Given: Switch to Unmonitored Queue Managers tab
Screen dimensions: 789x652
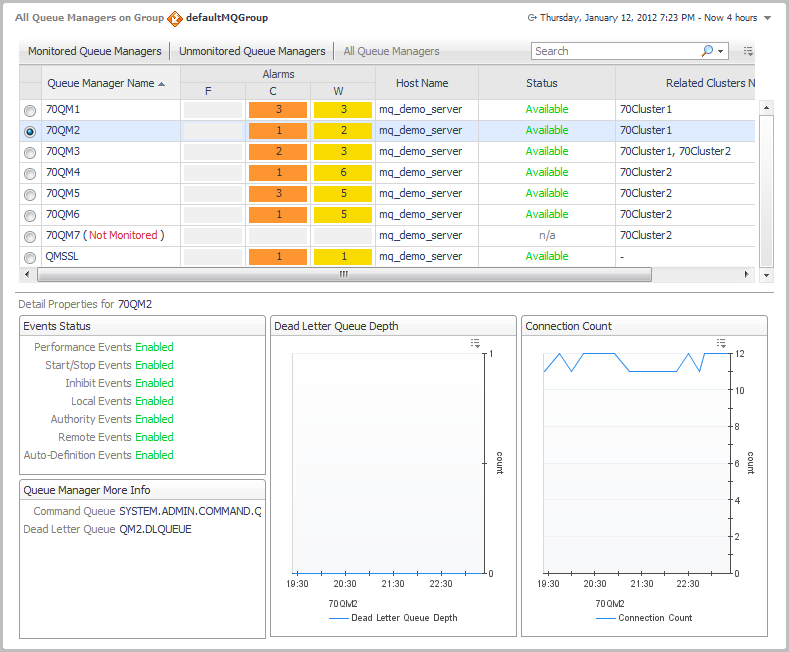Looking at the screenshot, I should (x=252, y=51).
